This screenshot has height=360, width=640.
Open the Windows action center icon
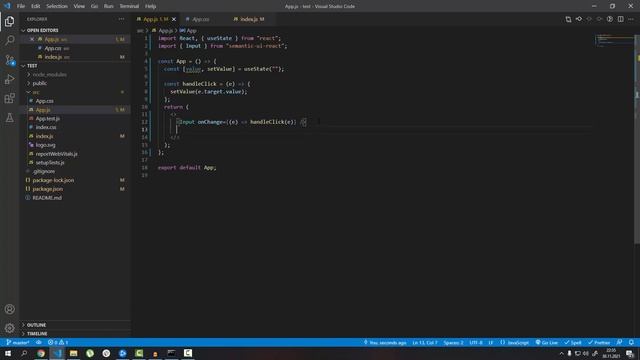tap(630, 353)
